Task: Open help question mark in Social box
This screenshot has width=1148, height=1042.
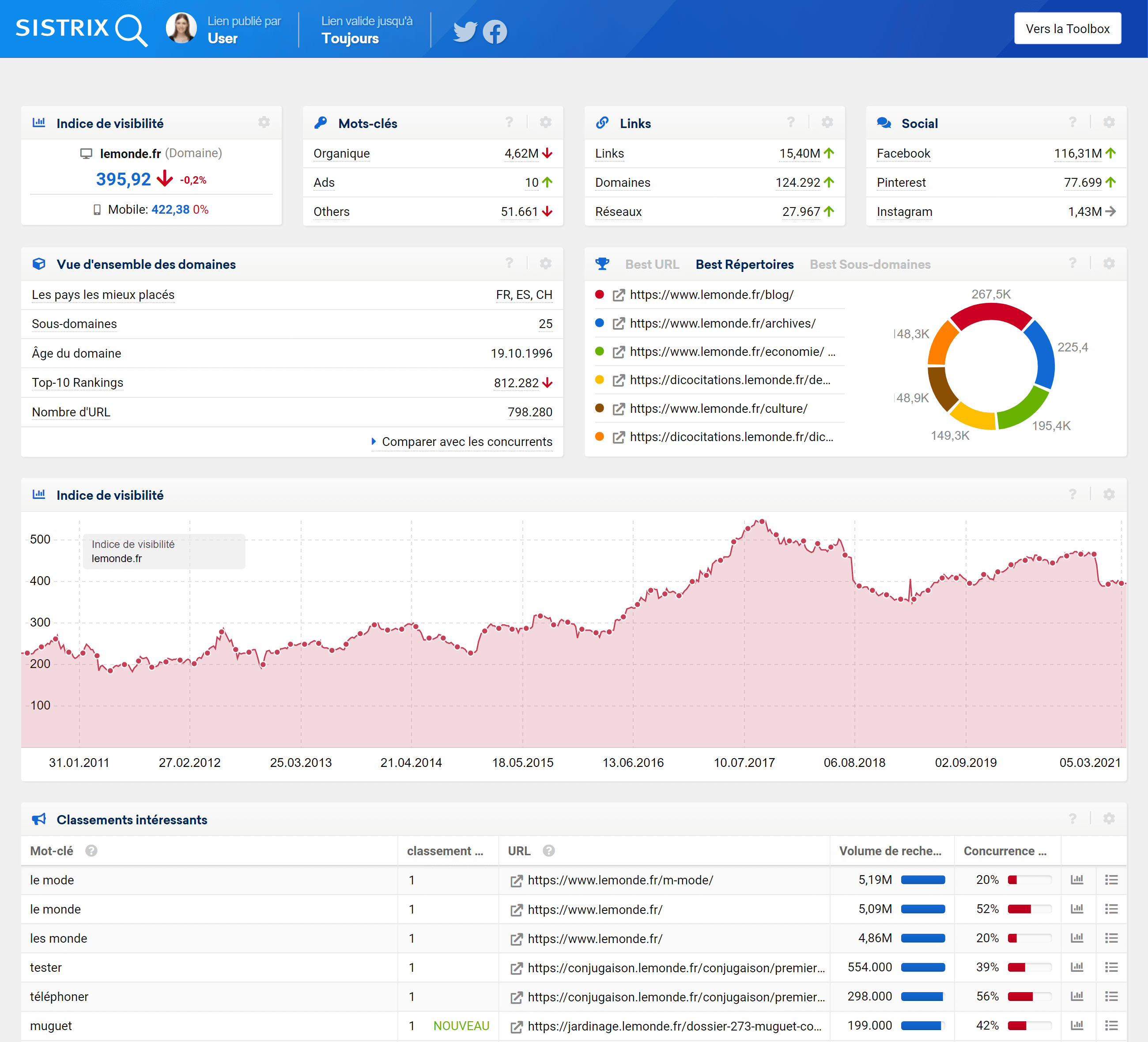Action: 1072,122
